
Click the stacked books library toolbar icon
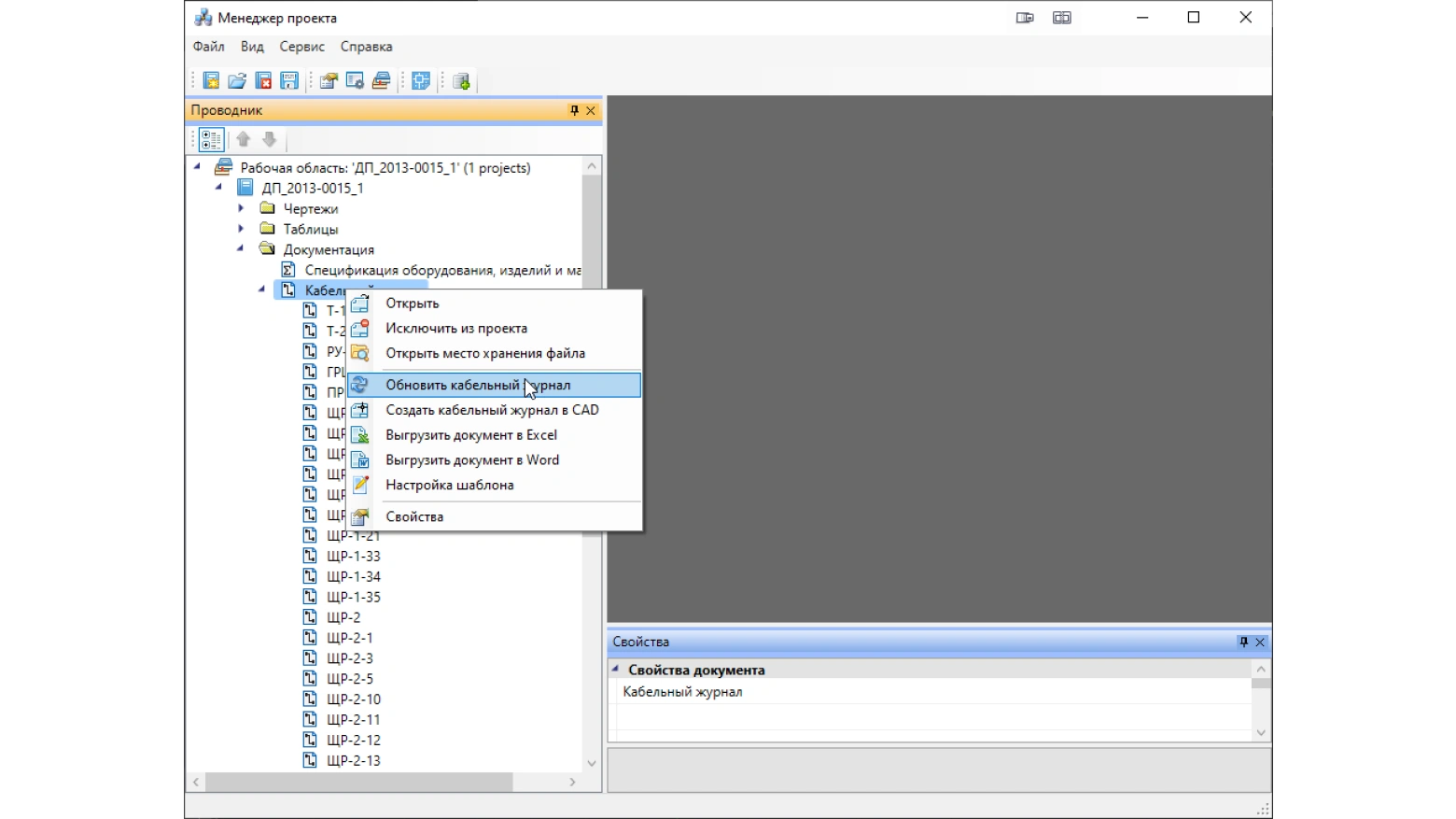[381, 81]
